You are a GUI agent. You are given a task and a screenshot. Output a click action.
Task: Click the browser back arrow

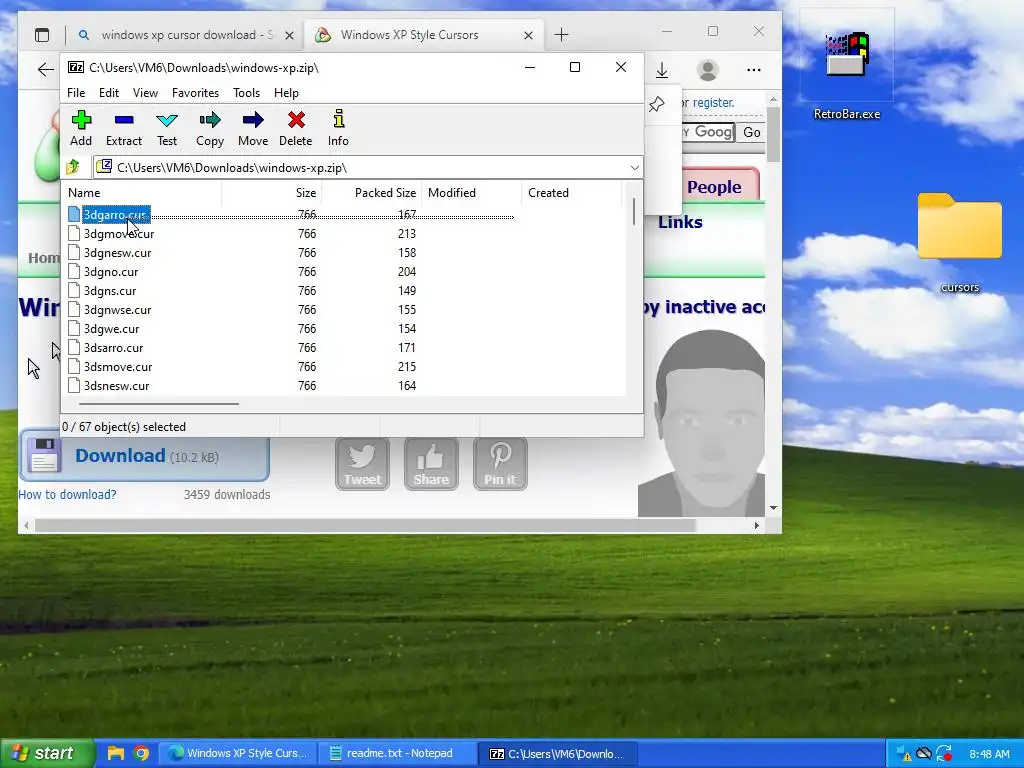tap(45, 70)
